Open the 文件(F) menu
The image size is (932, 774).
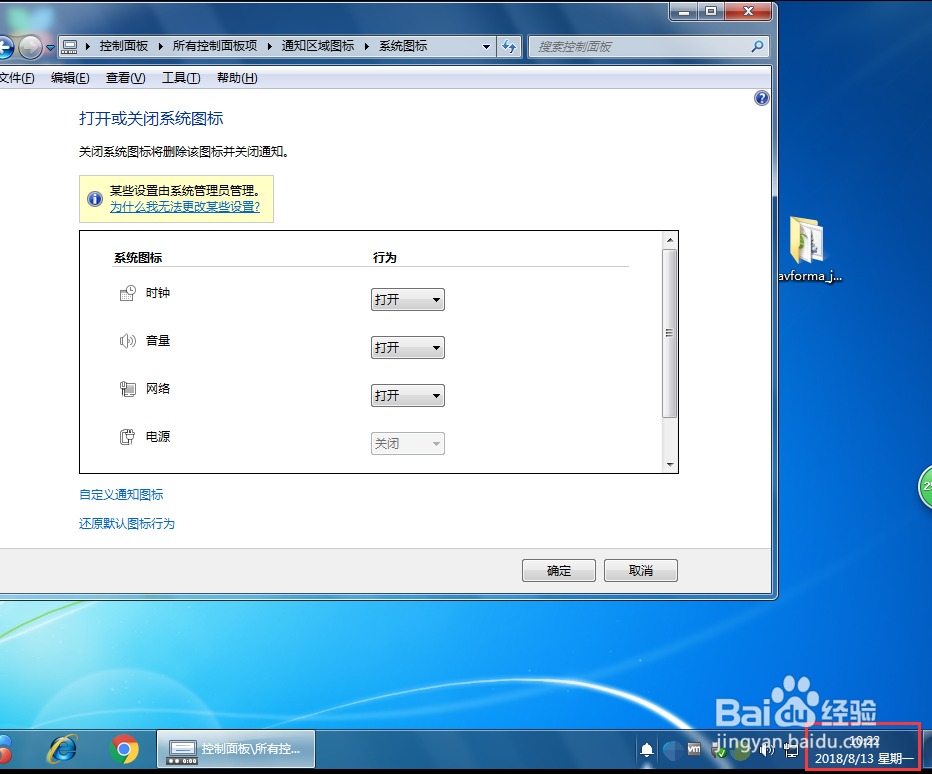pos(17,78)
